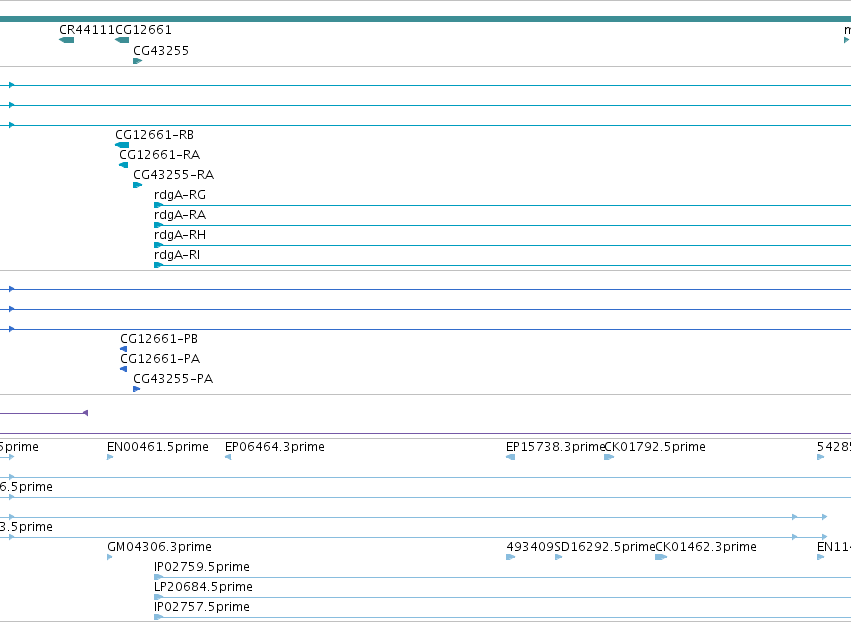Open the CG12661-RA transcript label
The image size is (851, 622).
pyautogui.click(x=160, y=155)
